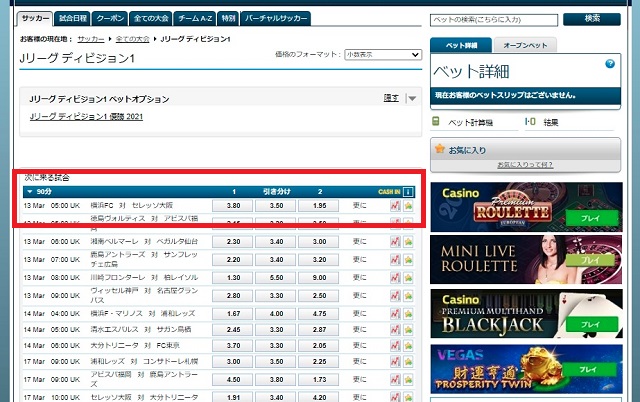Click the help question mark in ベット詳細

(610, 64)
